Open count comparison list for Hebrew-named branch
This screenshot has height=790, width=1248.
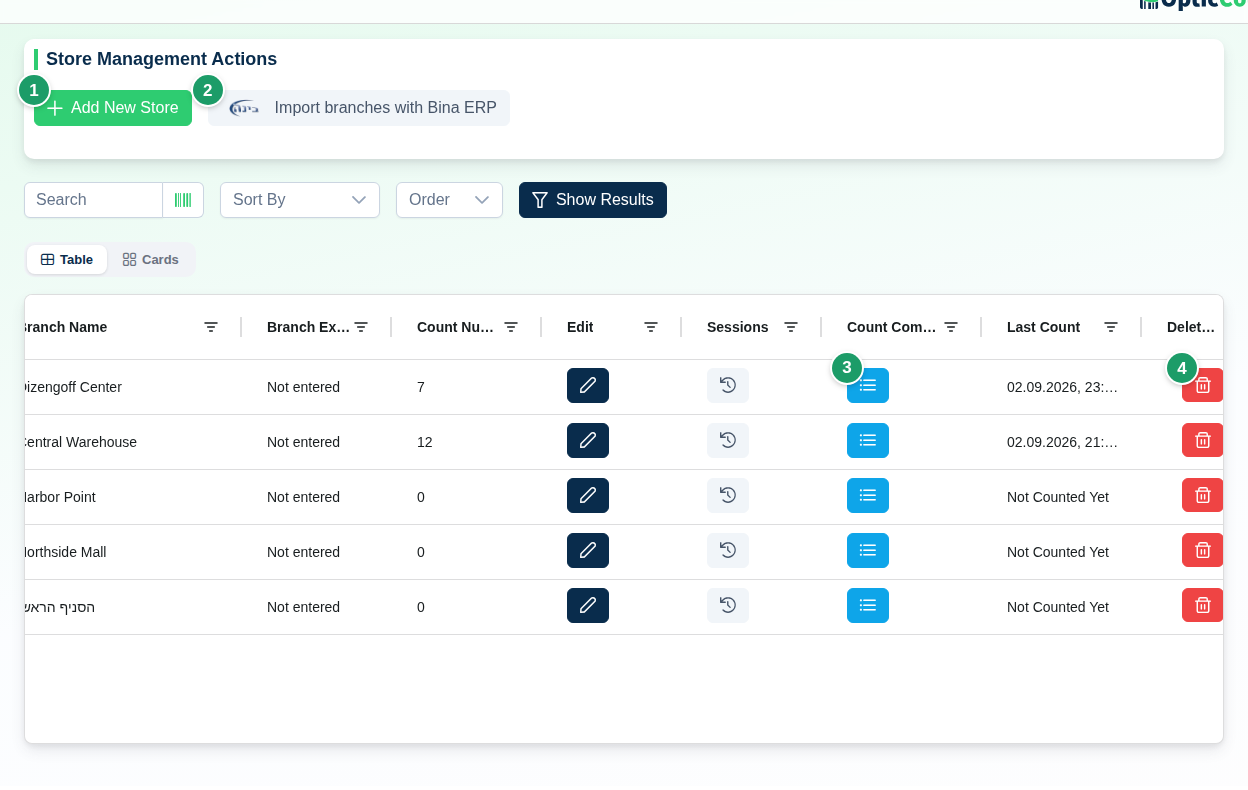[x=868, y=605]
